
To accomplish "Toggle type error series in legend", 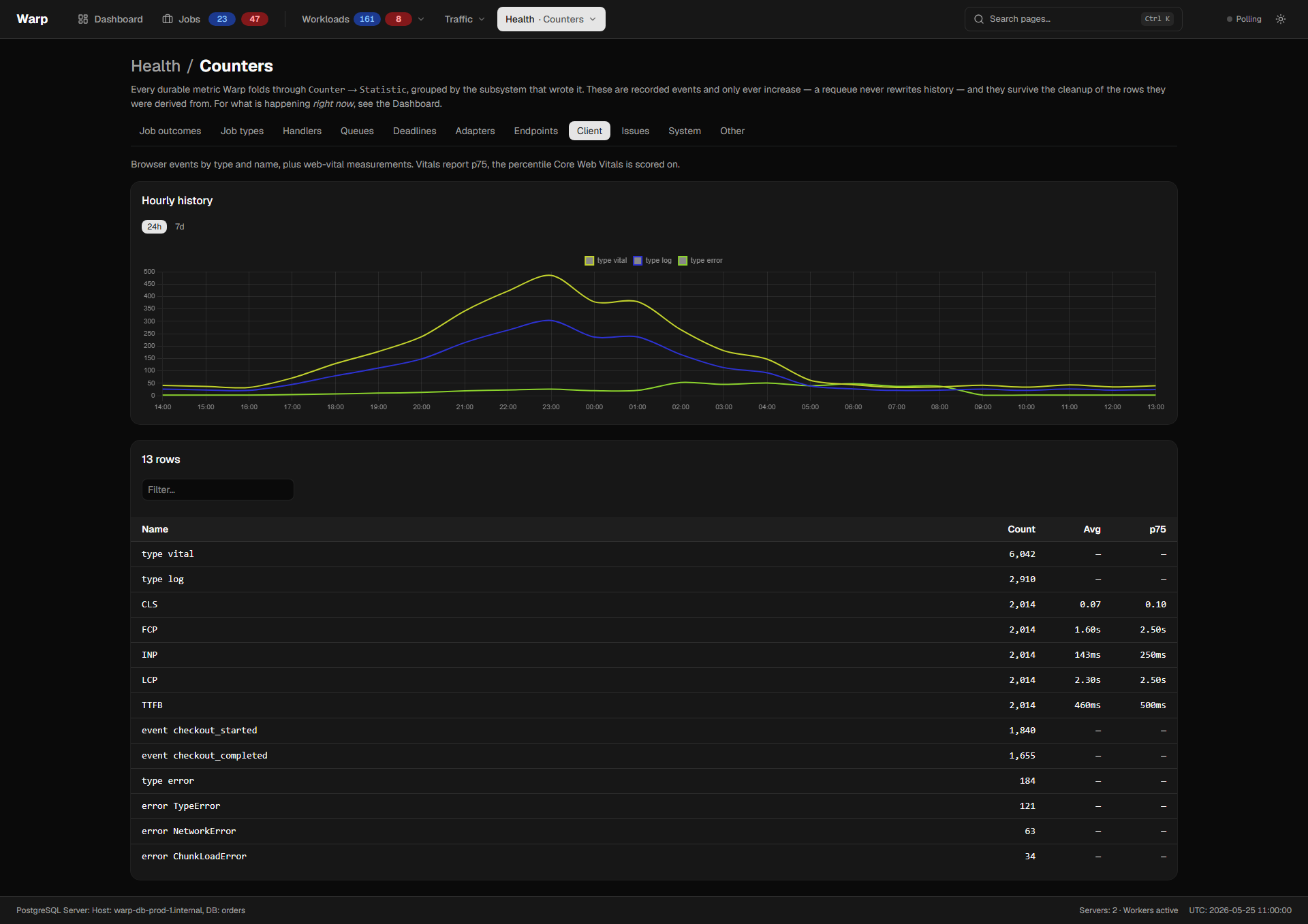I will [700, 261].
